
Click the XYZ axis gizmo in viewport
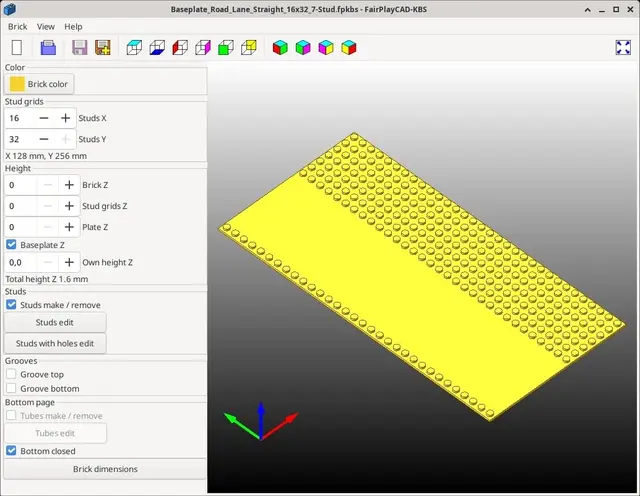261,421
